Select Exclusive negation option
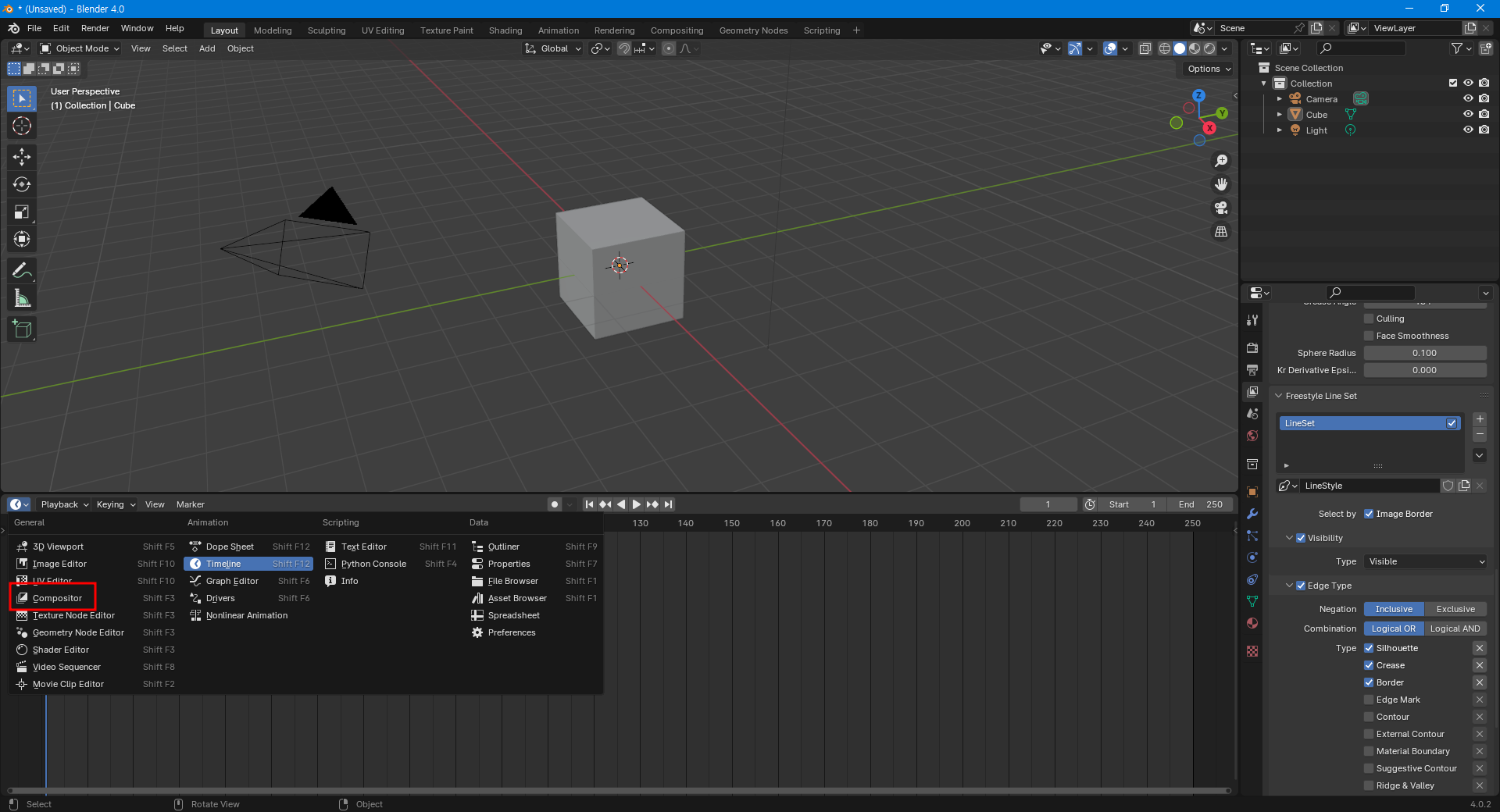The width and height of the screenshot is (1500, 812). click(1455, 609)
